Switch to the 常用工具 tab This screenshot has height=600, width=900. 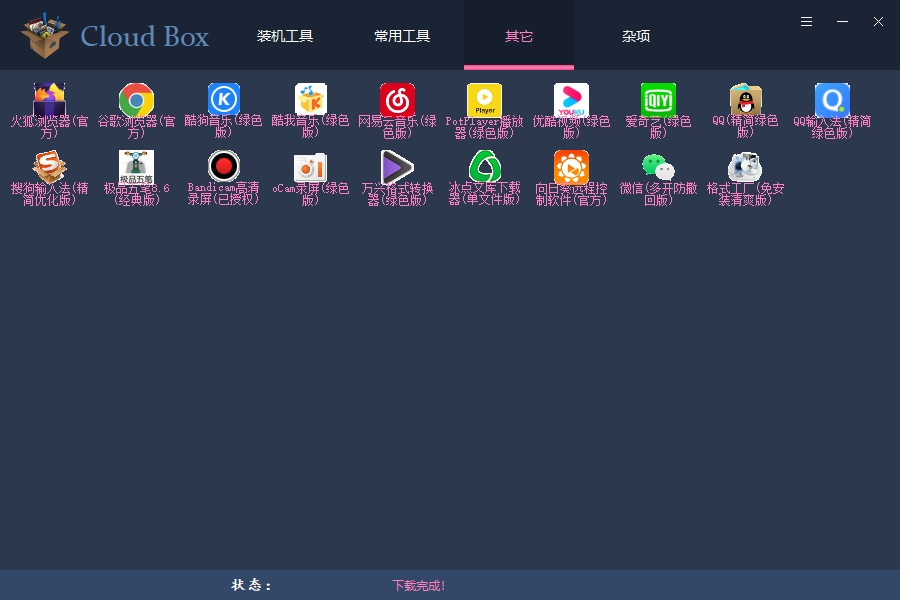pos(402,36)
